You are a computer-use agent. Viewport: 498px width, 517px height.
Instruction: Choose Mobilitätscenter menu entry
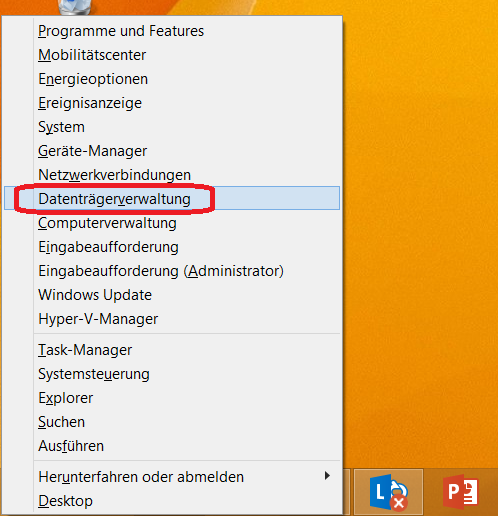[172, 55]
